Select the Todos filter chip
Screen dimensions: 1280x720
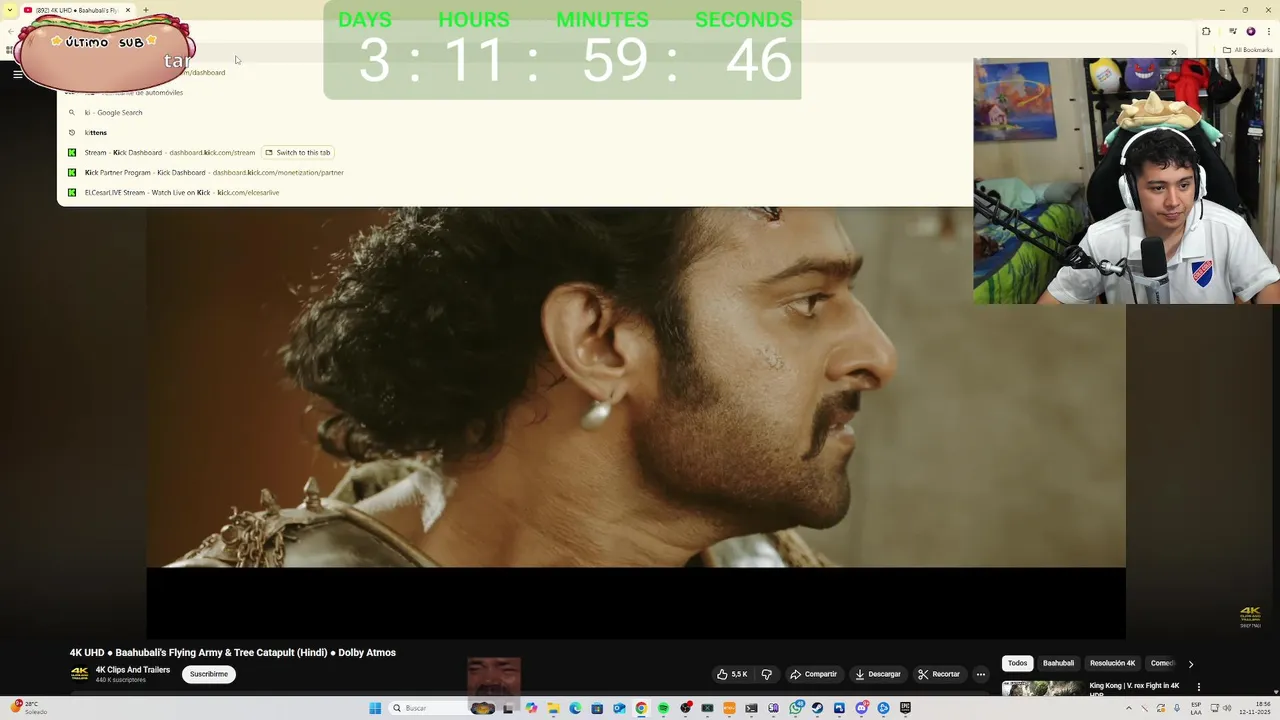pyautogui.click(x=1017, y=663)
